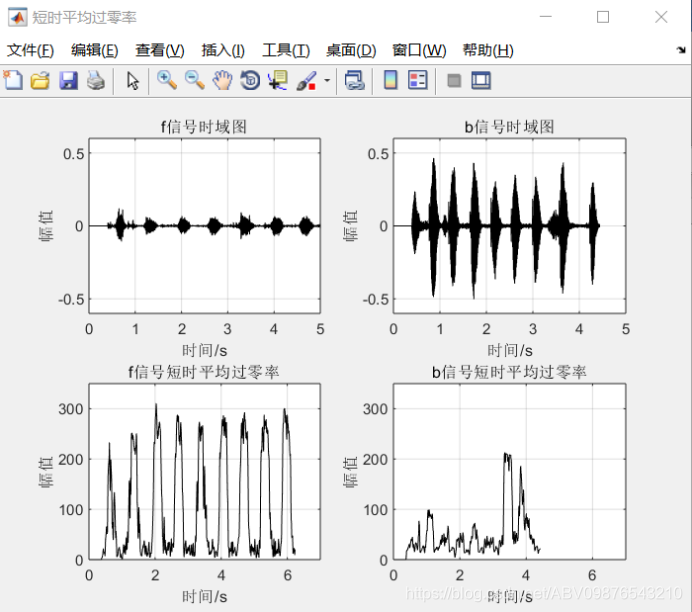Open the 文件(F) menu

[30, 51]
